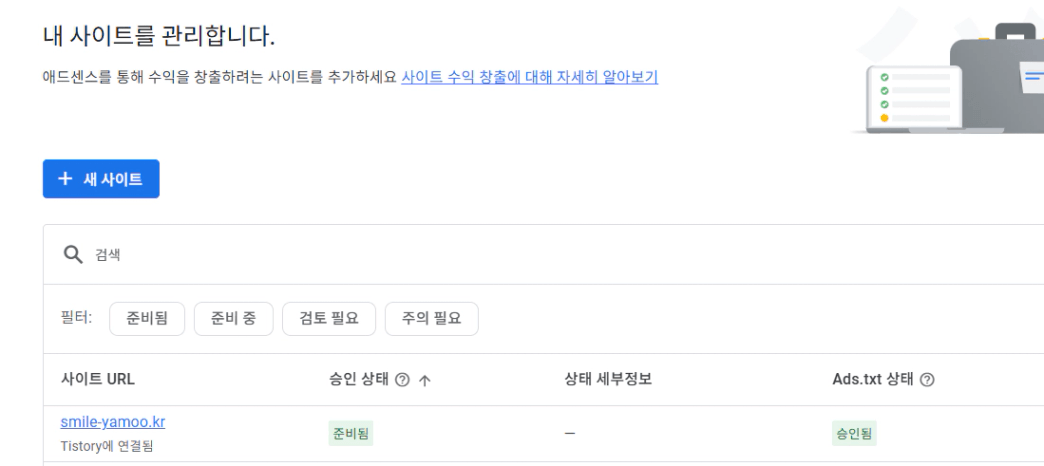Click the 상태 세부정보 column header
This screenshot has width=1044, height=466.
(608, 380)
